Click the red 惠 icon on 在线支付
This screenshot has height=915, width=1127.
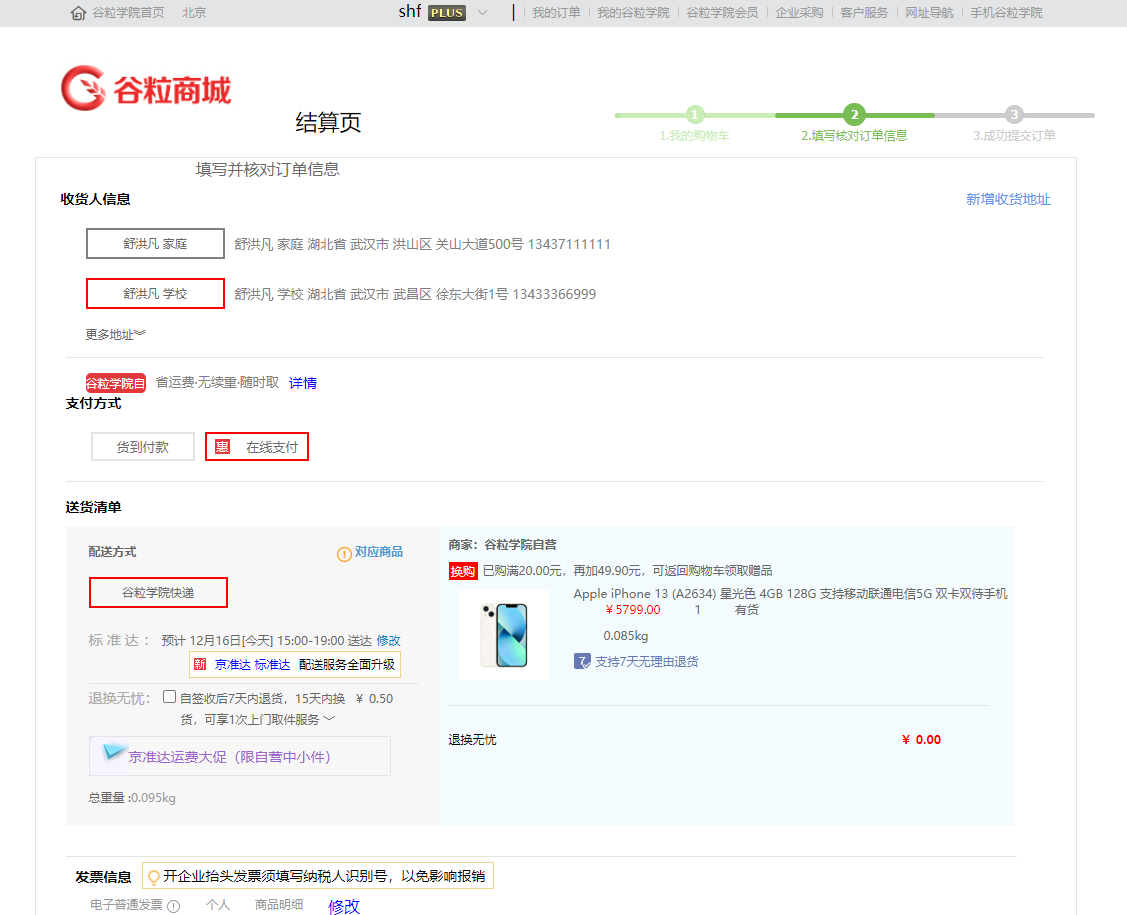[x=223, y=447]
